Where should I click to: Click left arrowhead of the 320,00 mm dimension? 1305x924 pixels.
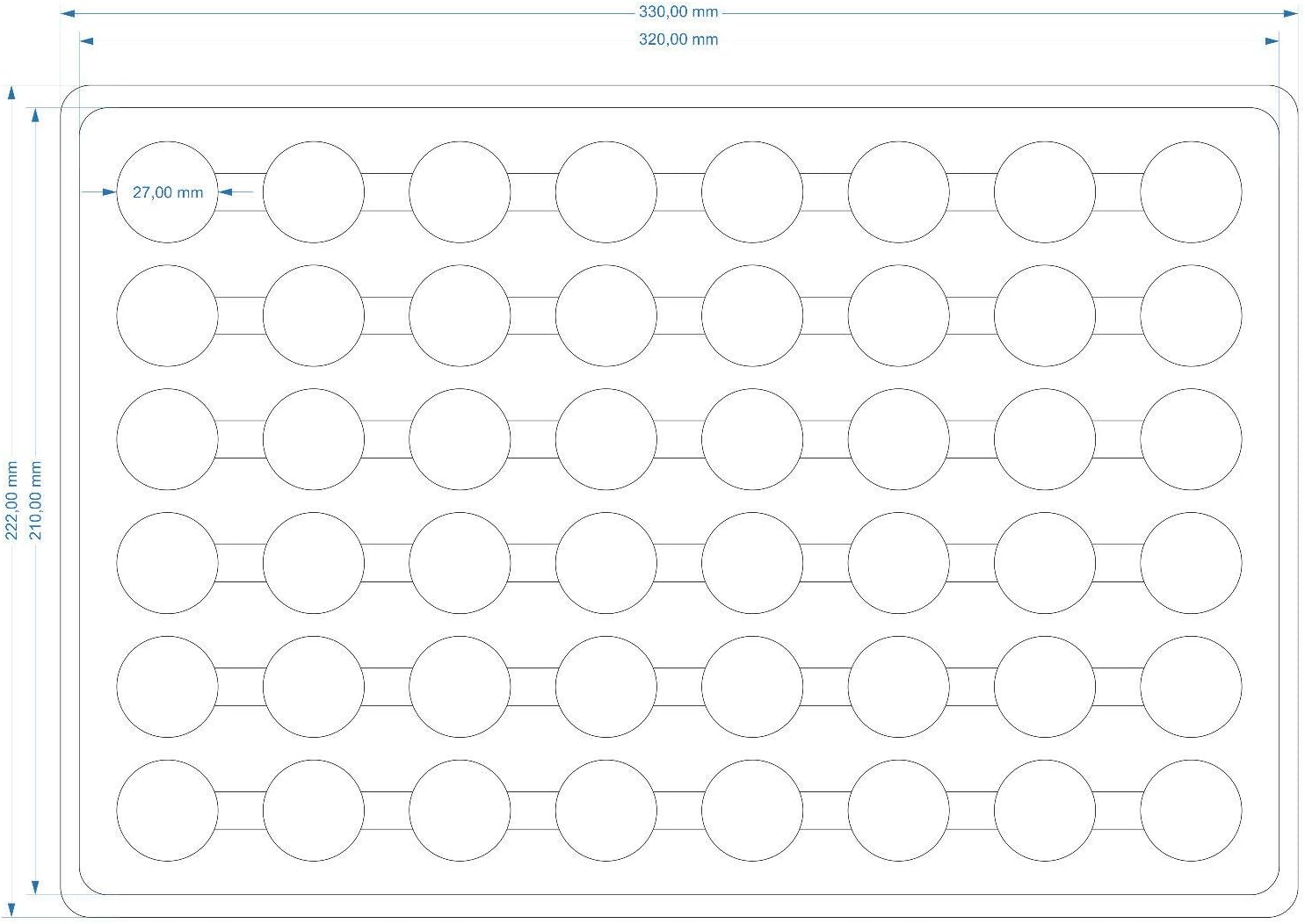(86, 40)
